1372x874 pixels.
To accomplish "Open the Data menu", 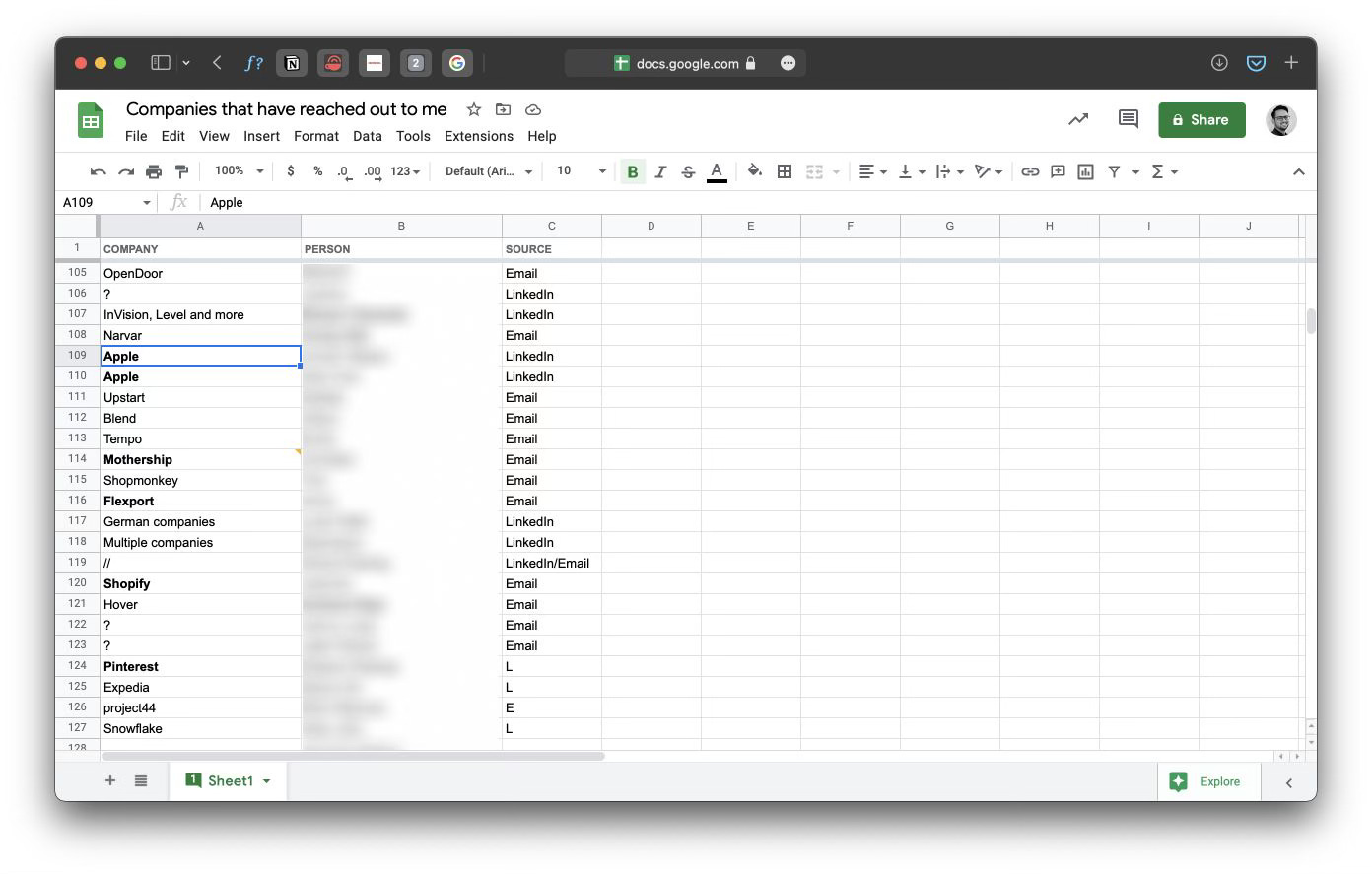I will [367, 136].
